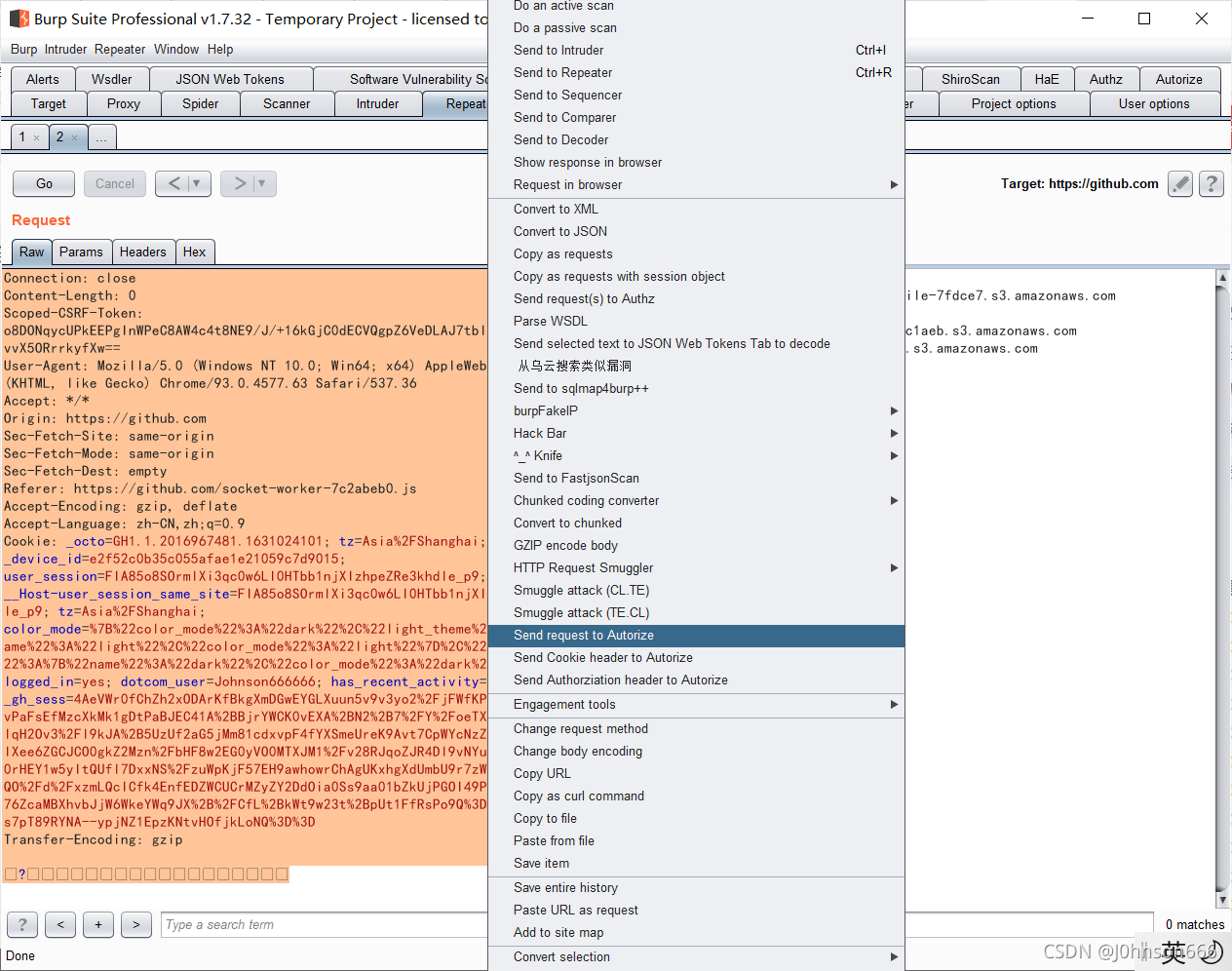This screenshot has height=971, width=1232.
Task: Choose Send Cookie header to Autorize
Action: [696, 658]
